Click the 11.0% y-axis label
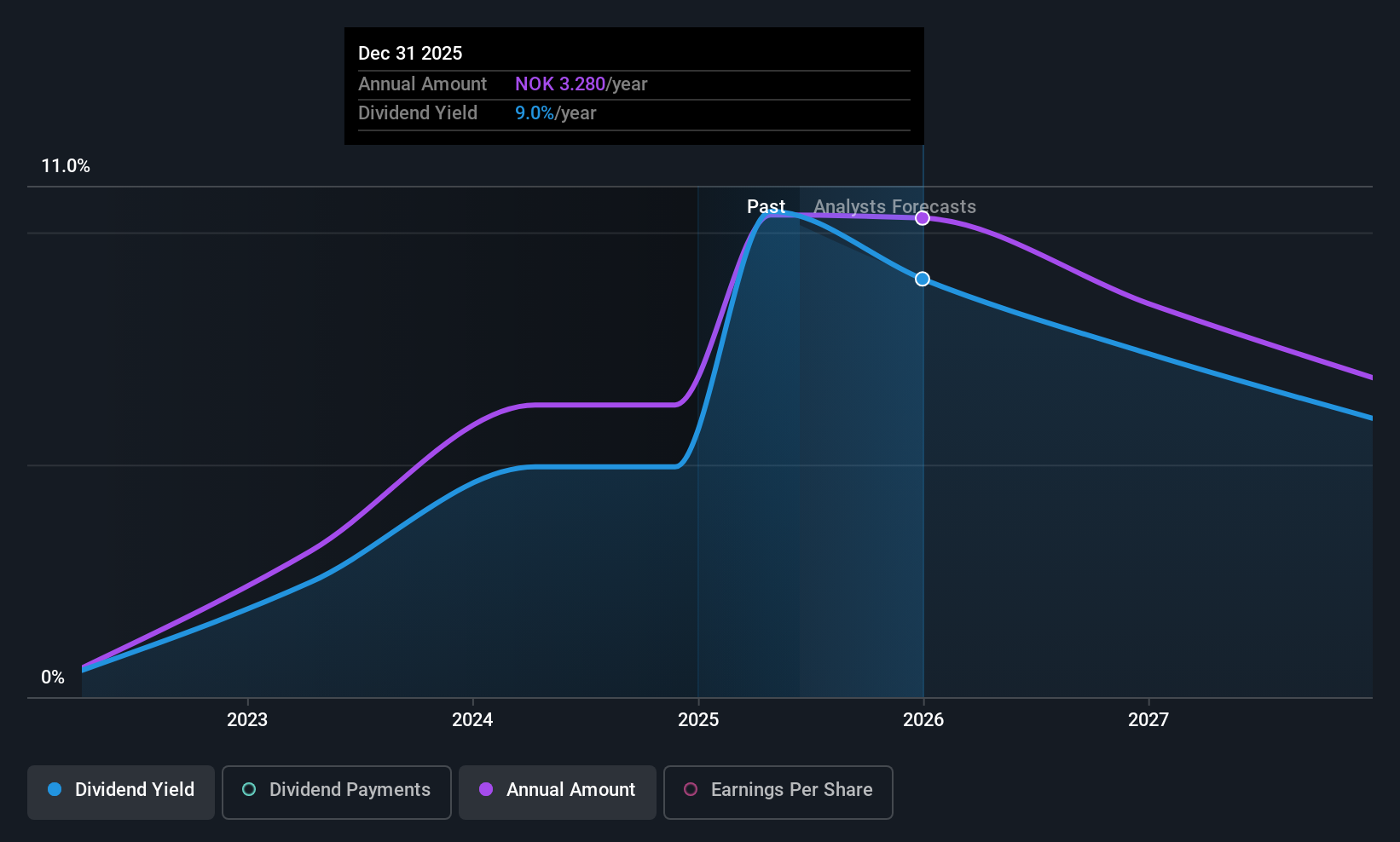1400x842 pixels. (x=66, y=166)
